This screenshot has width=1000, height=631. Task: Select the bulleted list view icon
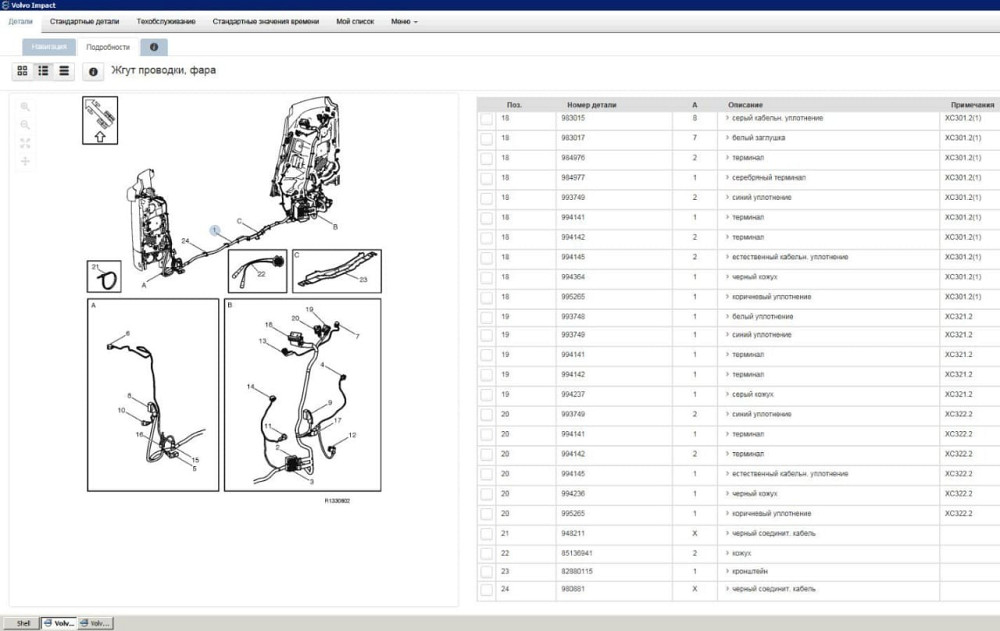pyautogui.click(x=43, y=71)
